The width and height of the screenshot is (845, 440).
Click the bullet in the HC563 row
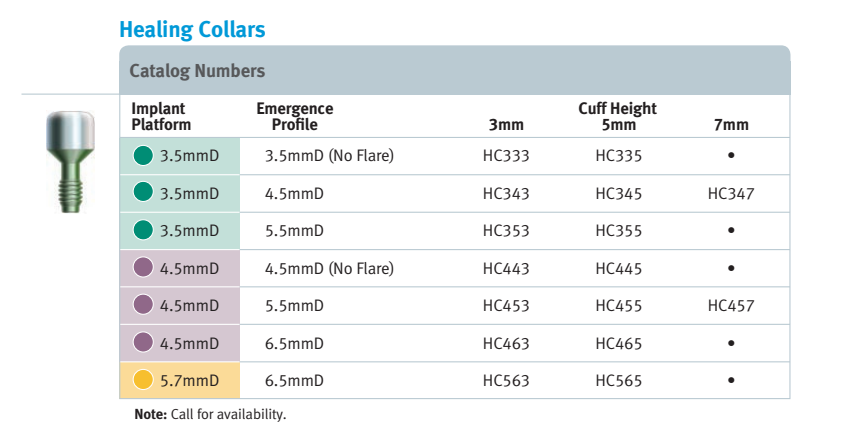[x=731, y=380]
